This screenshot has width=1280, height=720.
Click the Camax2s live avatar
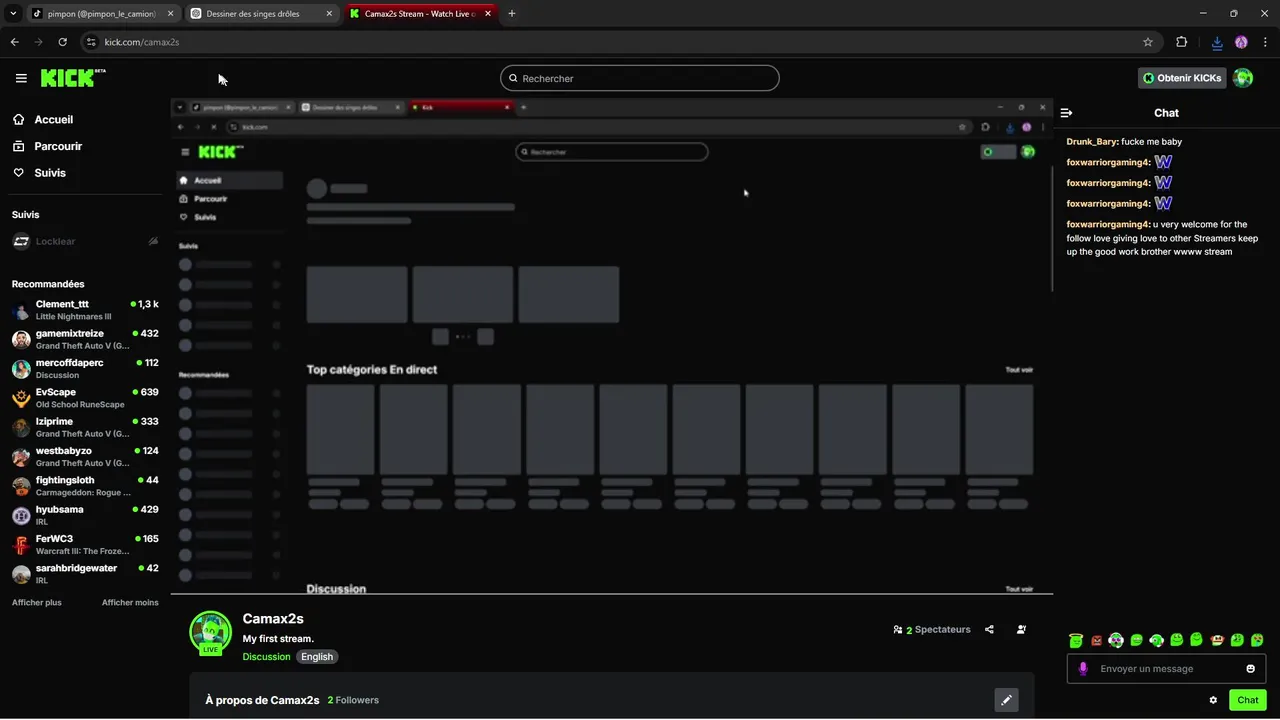pyautogui.click(x=211, y=633)
